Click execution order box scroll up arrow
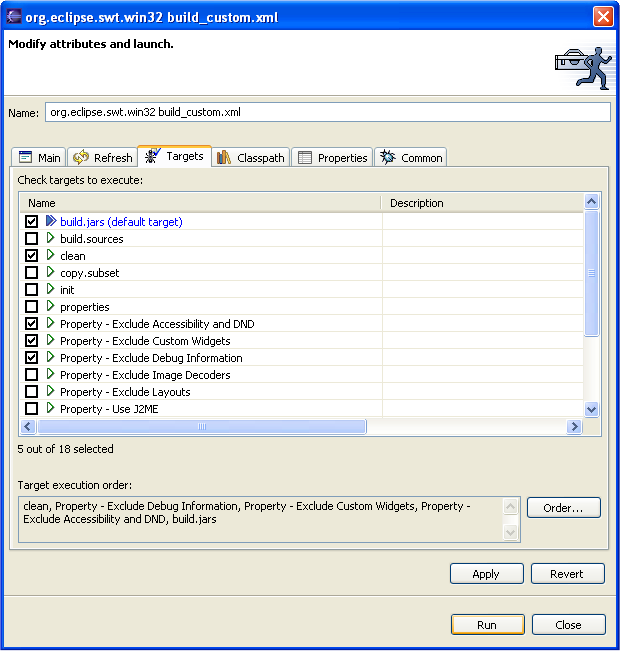The image size is (620, 651). click(x=510, y=507)
